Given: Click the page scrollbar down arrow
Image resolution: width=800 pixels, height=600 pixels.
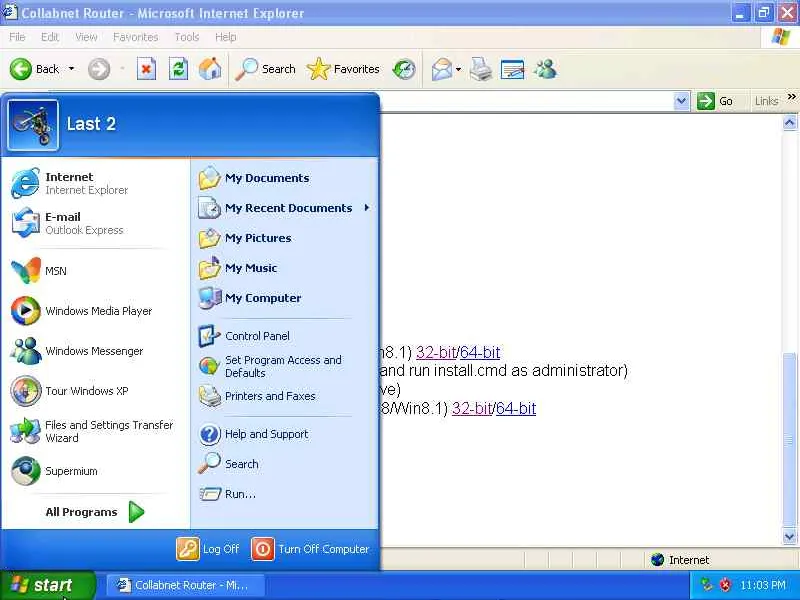Looking at the screenshot, I should click(x=789, y=536).
